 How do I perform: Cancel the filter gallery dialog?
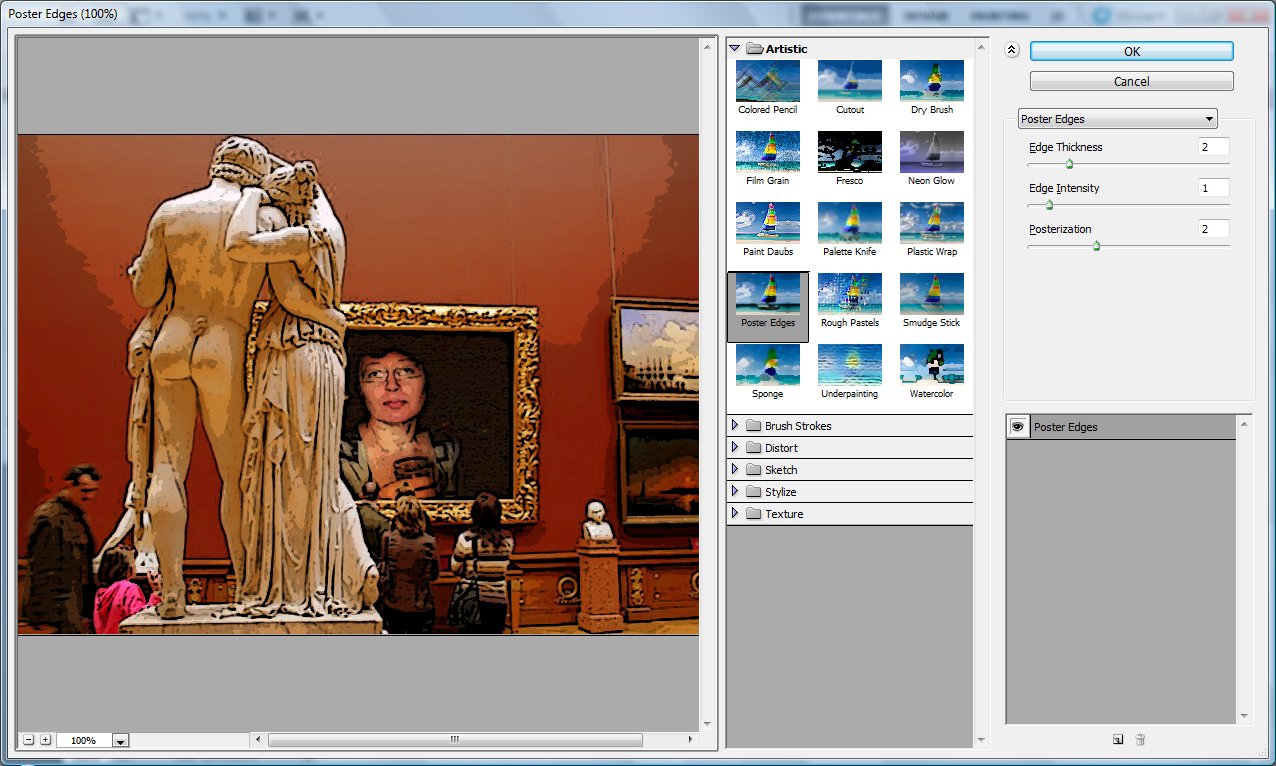pyautogui.click(x=1132, y=81)
